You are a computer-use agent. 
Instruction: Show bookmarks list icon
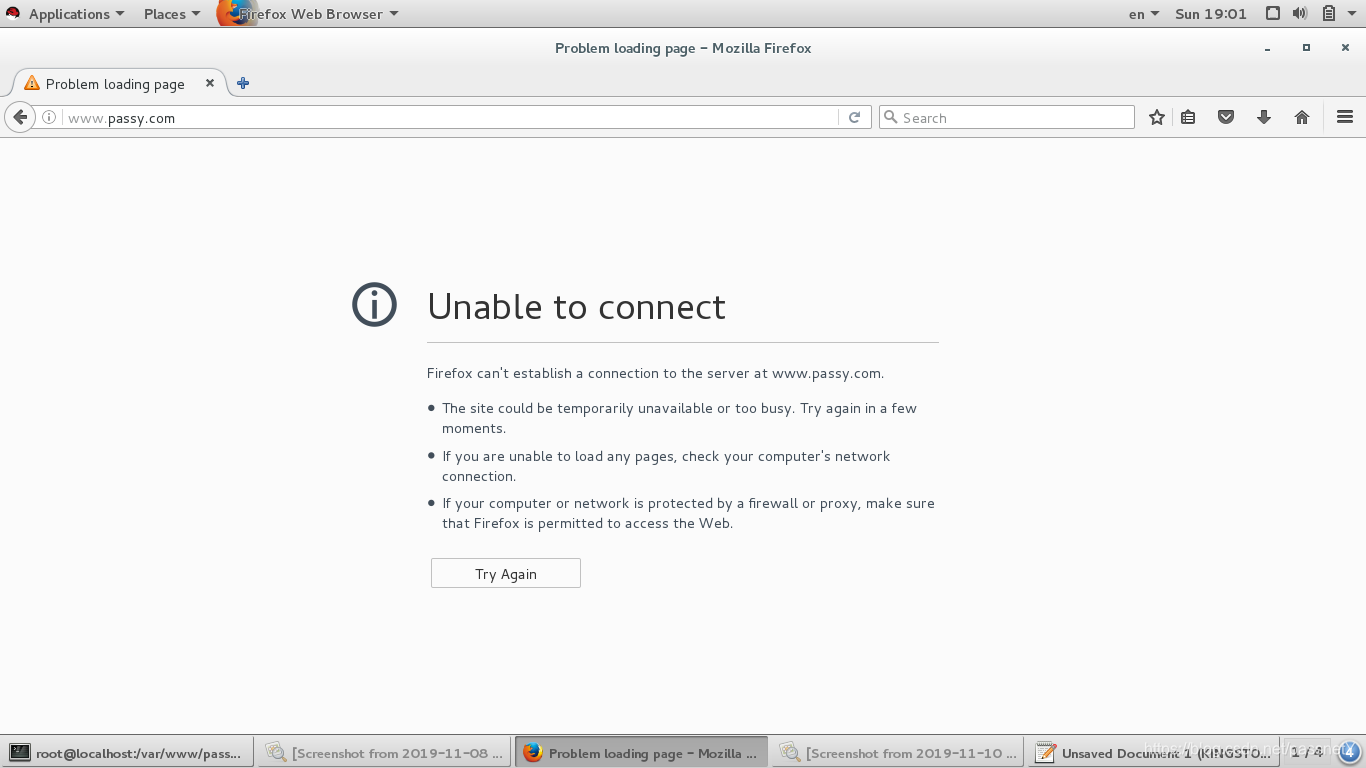click(x=1188, y=117)
